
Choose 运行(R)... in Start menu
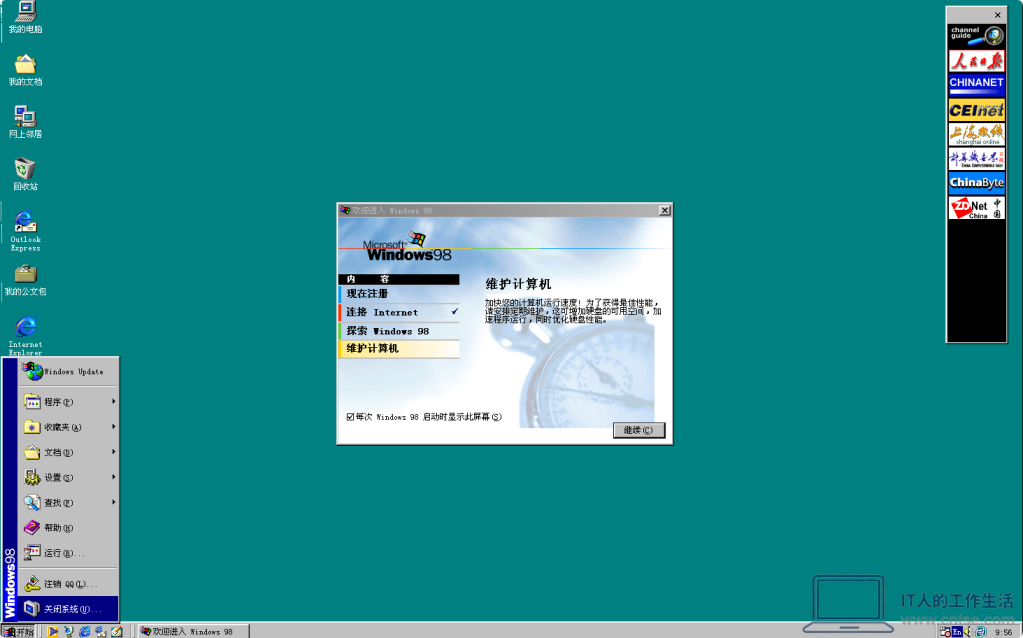pyautogui.click(x=69, y=553)
